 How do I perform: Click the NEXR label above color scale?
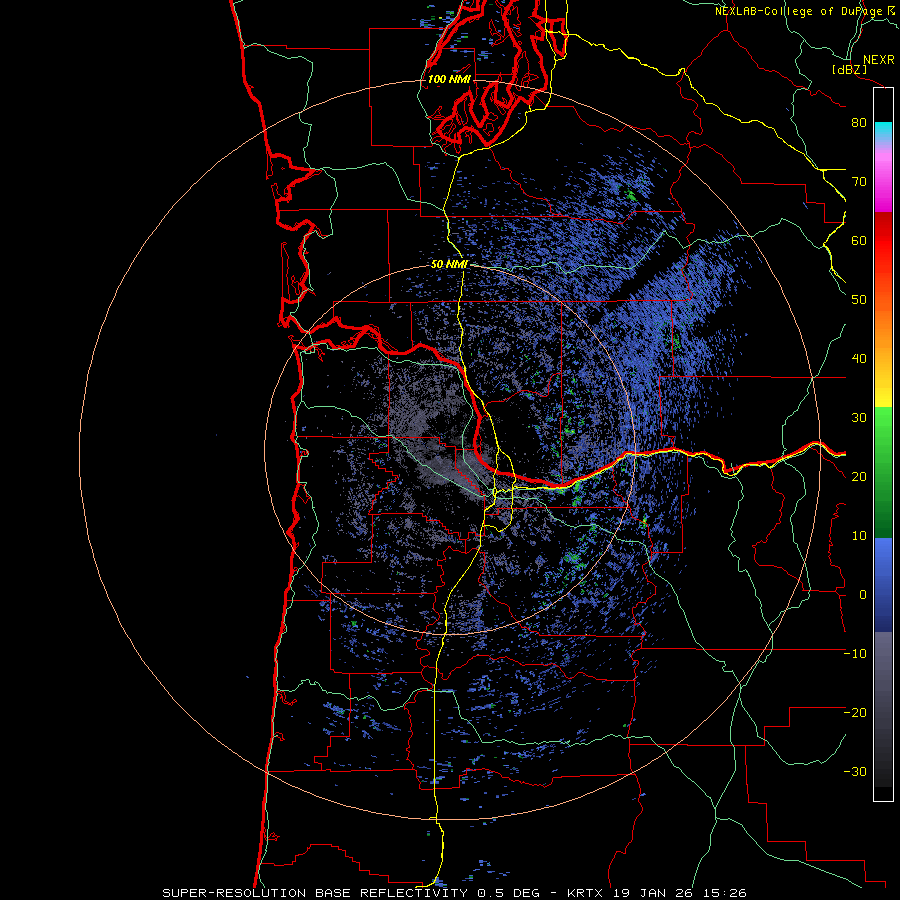(879, 60)
